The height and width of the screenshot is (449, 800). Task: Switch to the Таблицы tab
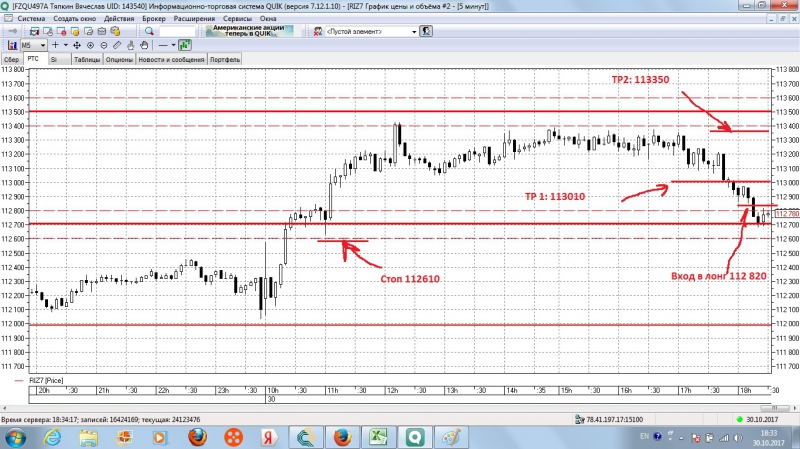[87, 60]
